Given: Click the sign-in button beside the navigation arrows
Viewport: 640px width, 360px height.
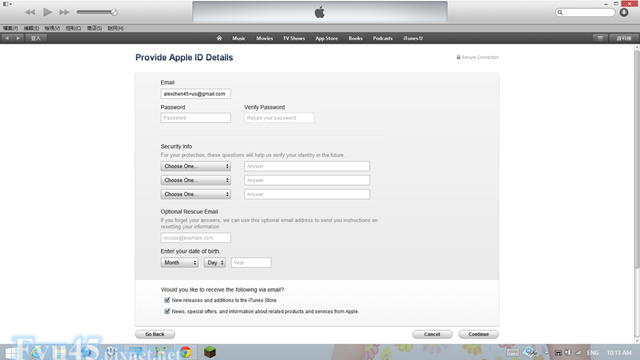Looking at the screenshot, I should [x=36, y=38].
